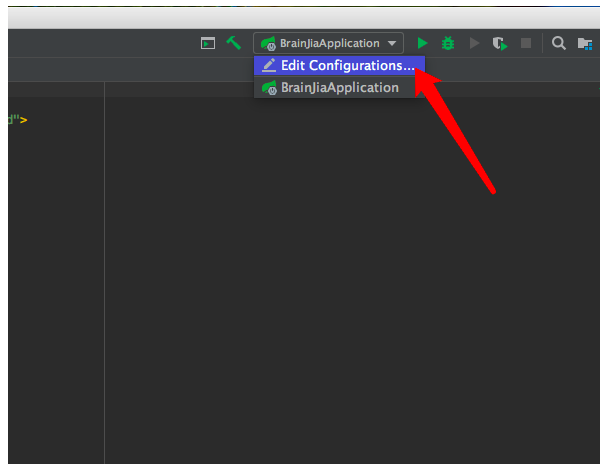This screenshot has width=605, height=469.
Task: Open Search Everywhere magnifier icon
Action: click(x=558, y=43)
